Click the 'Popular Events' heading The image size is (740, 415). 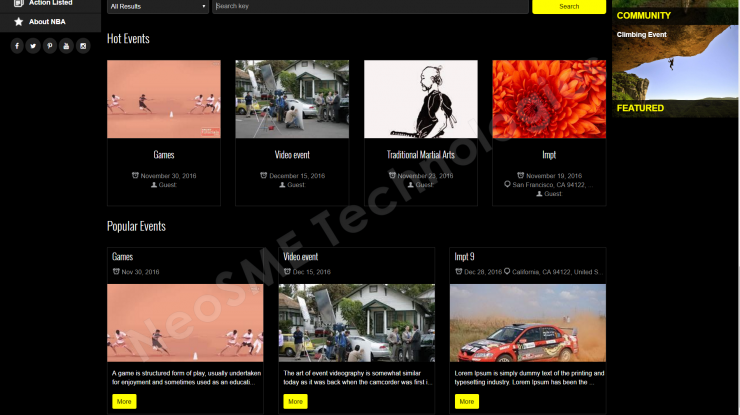tap(136, 226)
